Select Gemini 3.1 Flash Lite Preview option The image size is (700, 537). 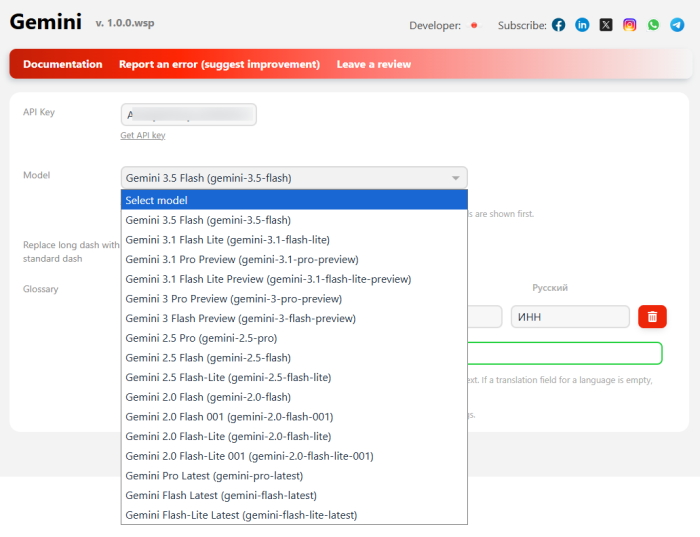[294, 279]
